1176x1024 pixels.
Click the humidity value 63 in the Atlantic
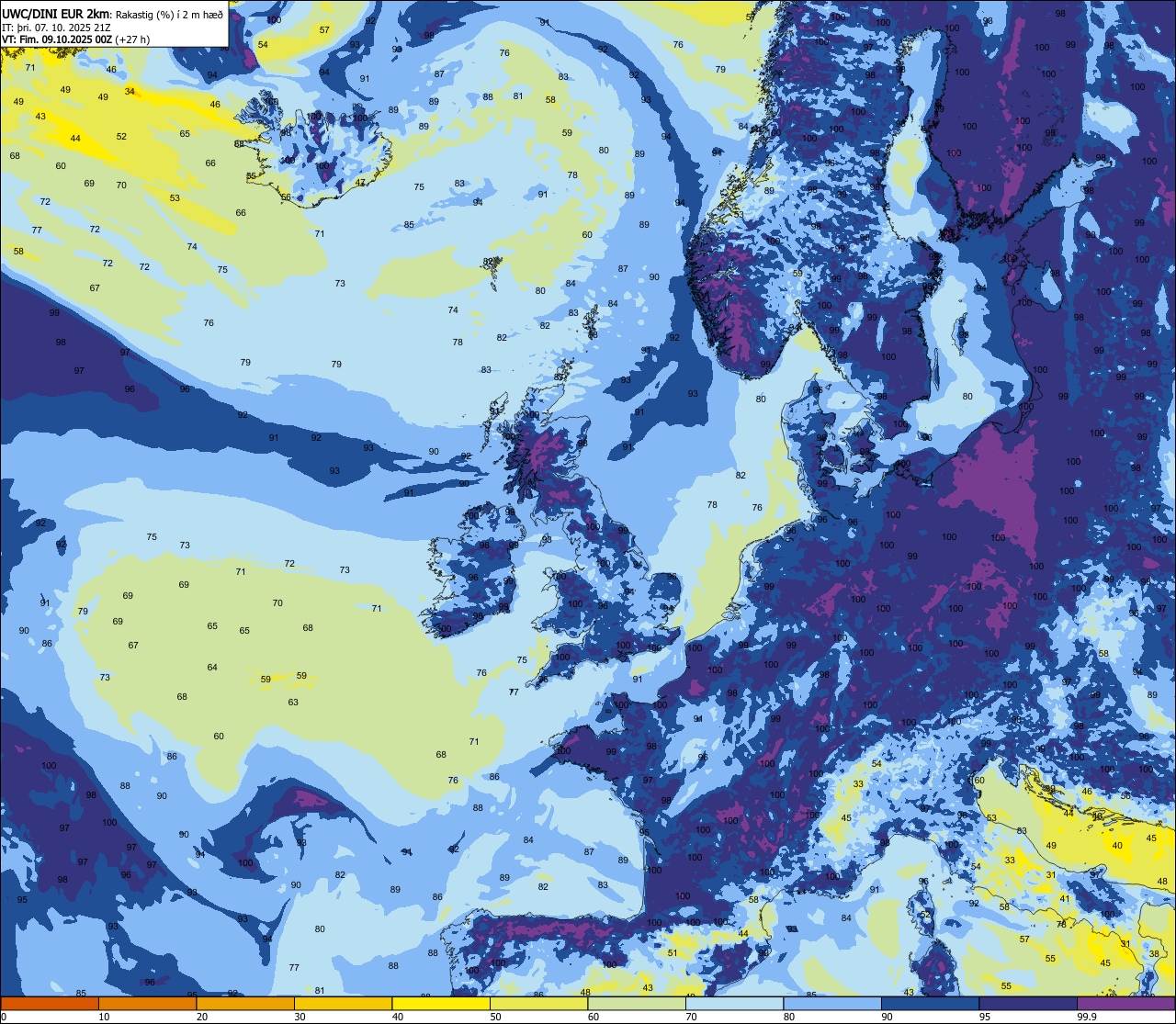point(293,703)
